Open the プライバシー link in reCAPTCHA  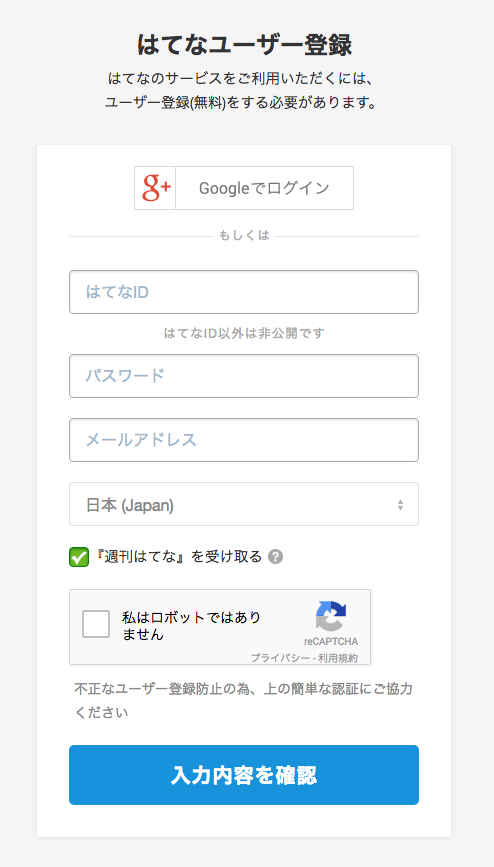coord(280,658)
